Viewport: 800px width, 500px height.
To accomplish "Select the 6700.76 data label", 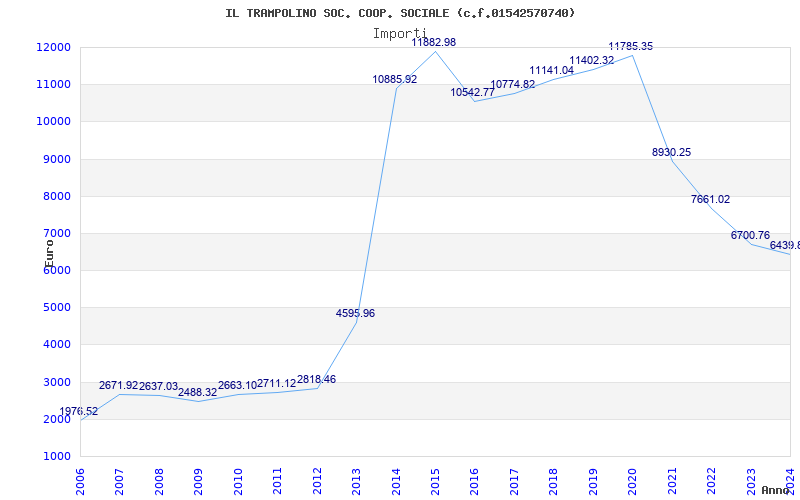I will 751,235.
